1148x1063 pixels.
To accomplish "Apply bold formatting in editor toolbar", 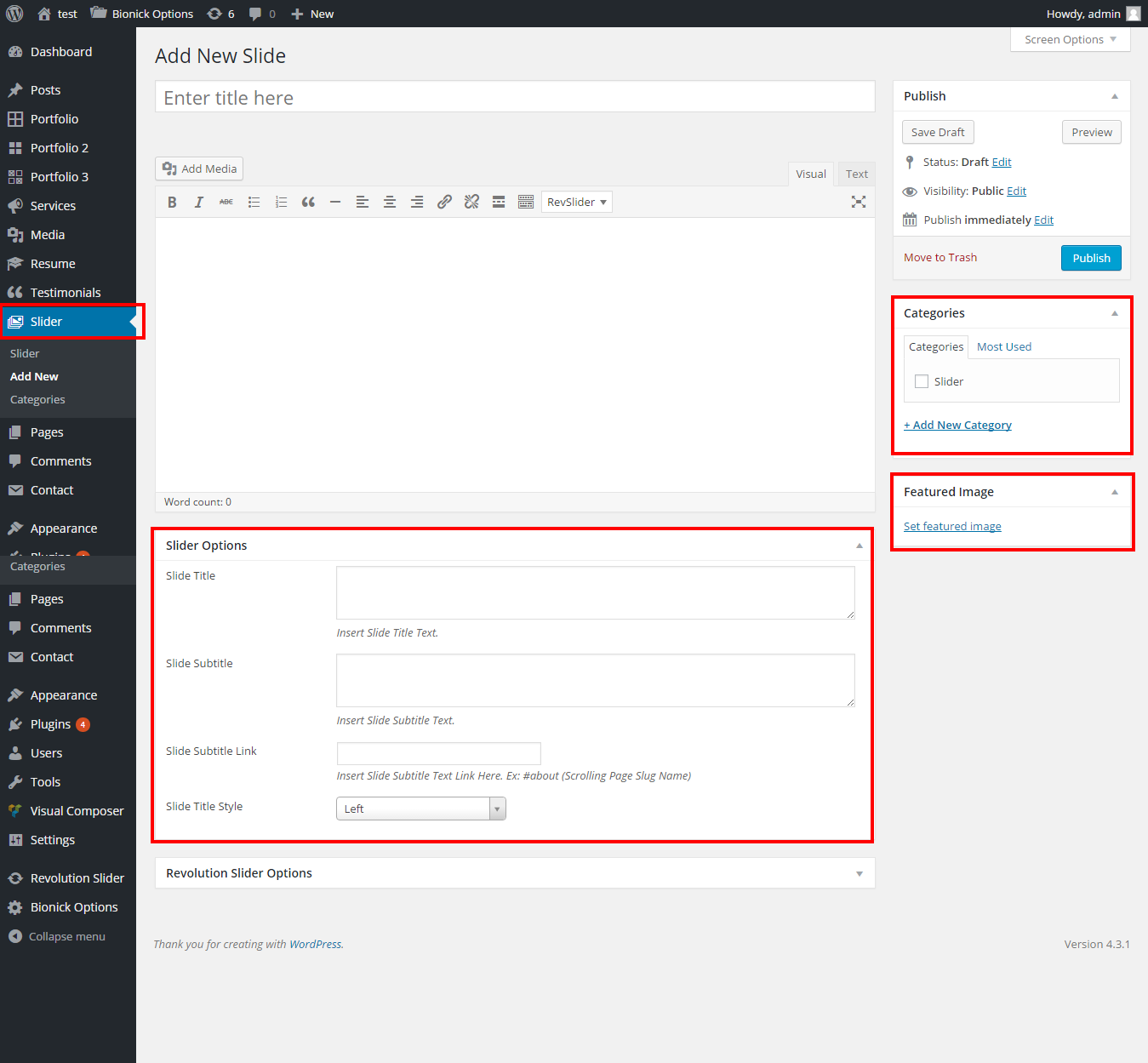I will pos(172,203).
